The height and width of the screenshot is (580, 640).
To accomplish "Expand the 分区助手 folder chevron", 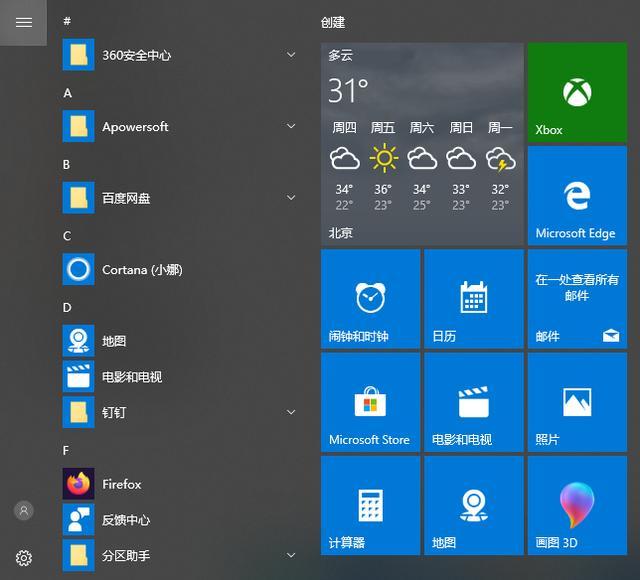I will pos(291,555).
